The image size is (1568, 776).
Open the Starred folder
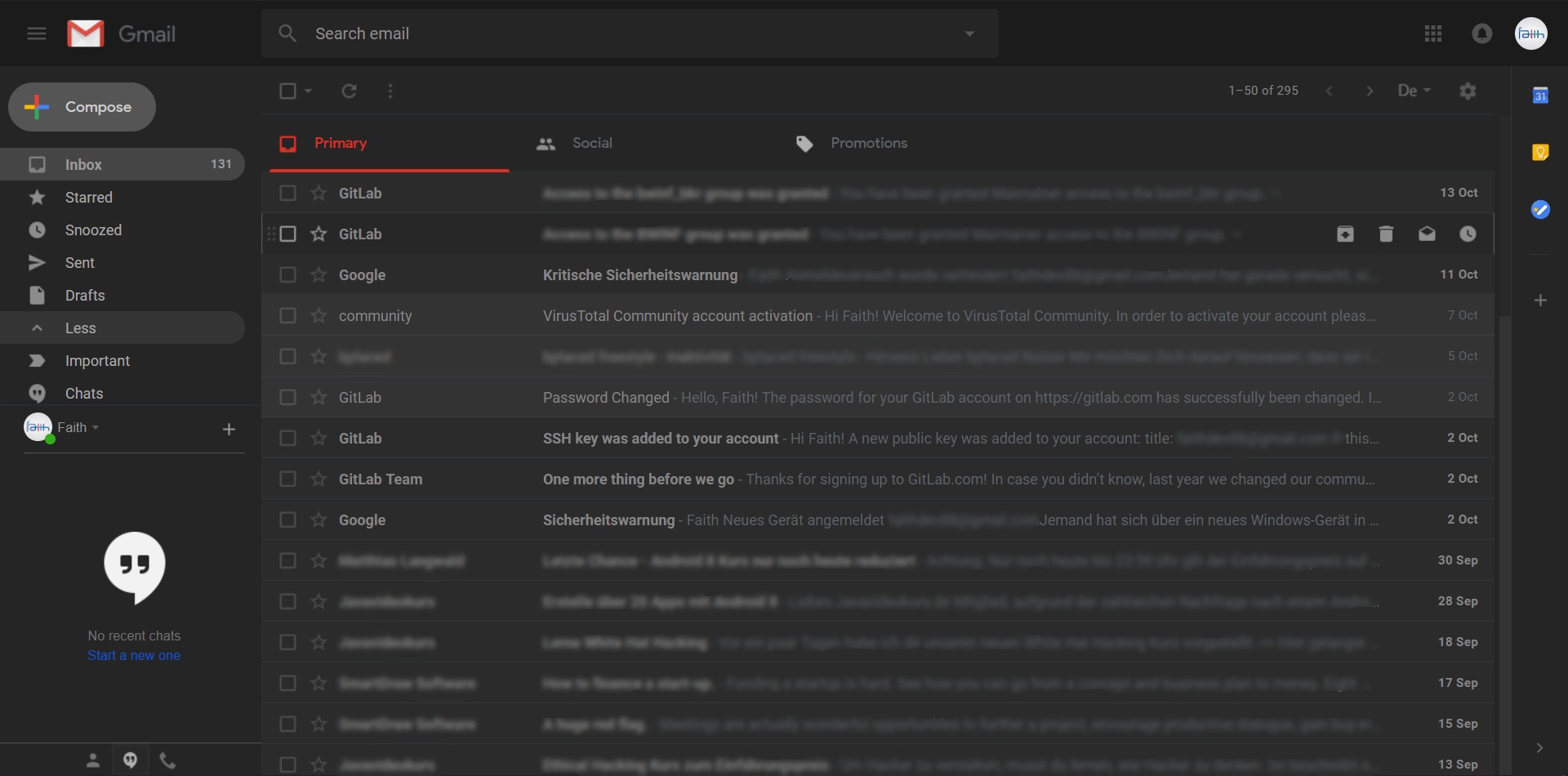click(122, 197)
